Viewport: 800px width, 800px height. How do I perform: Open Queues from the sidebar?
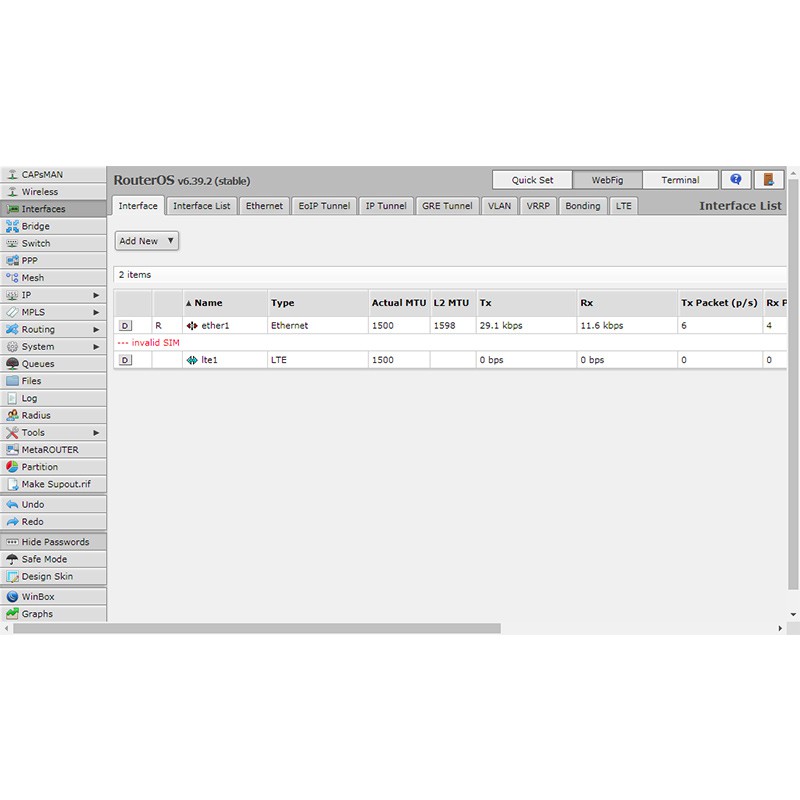pyautogui.click(x=38, y=364)
